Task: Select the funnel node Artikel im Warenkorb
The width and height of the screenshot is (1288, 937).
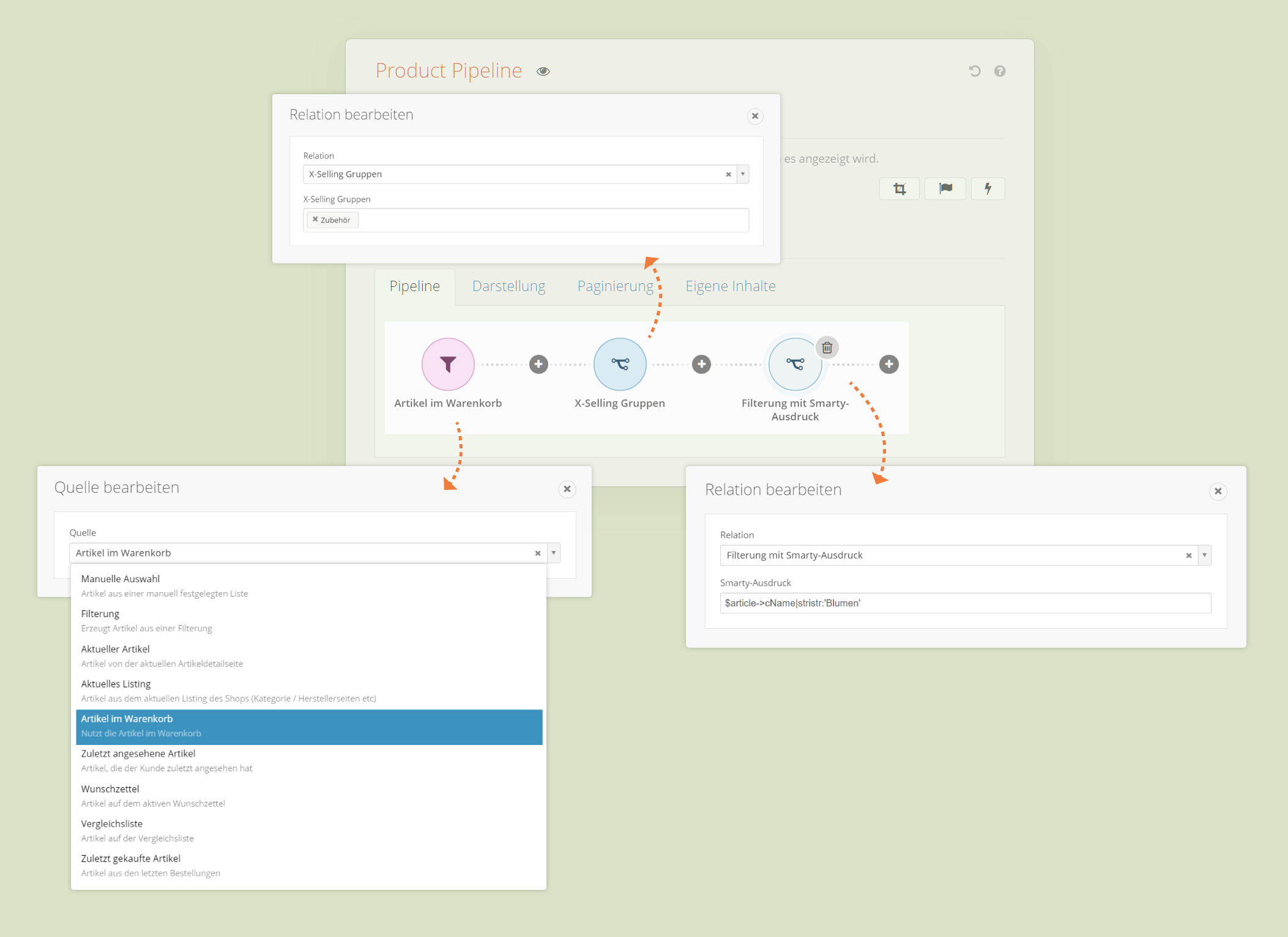Action: [448, 363]
